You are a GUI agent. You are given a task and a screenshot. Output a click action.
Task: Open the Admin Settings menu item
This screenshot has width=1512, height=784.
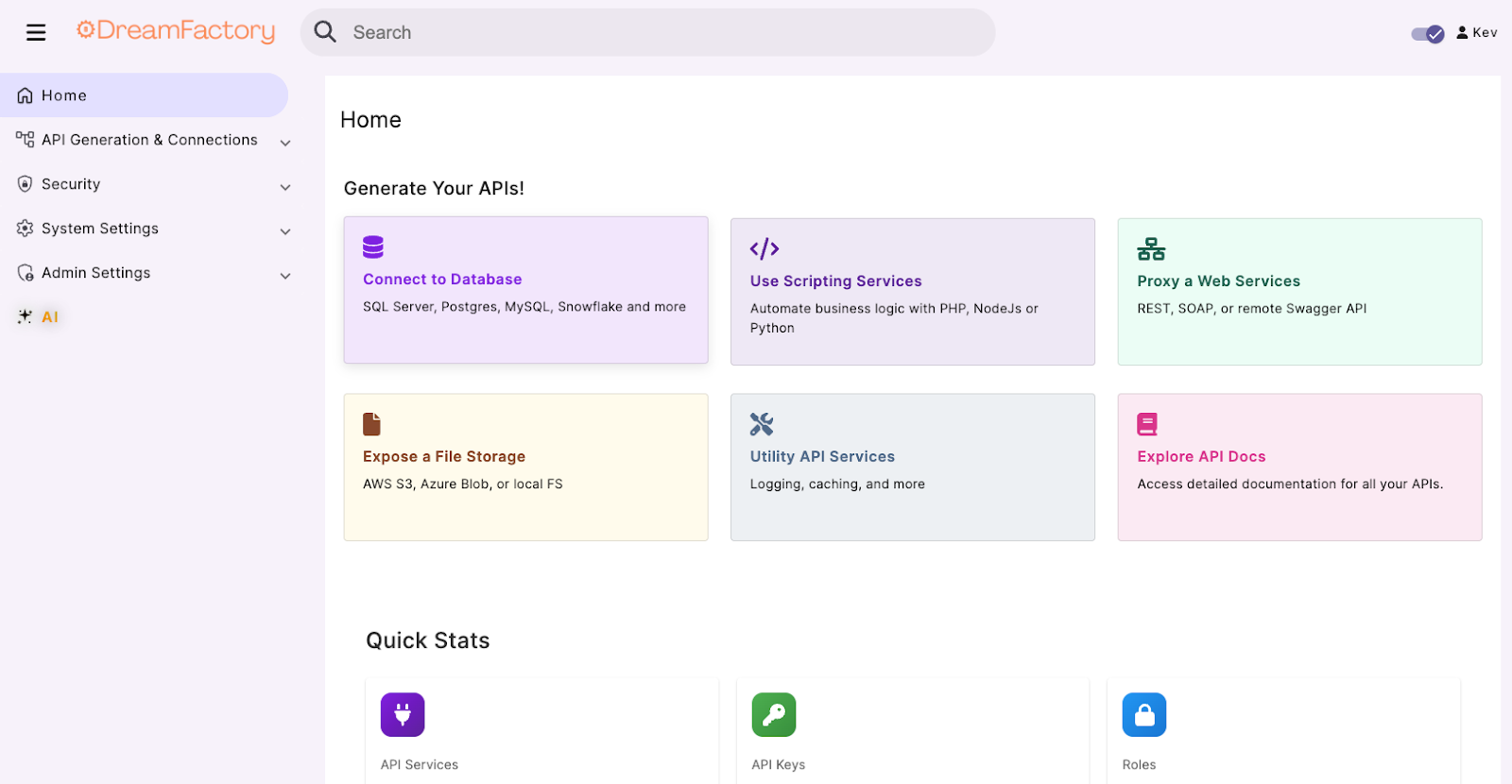pos(95,273)
